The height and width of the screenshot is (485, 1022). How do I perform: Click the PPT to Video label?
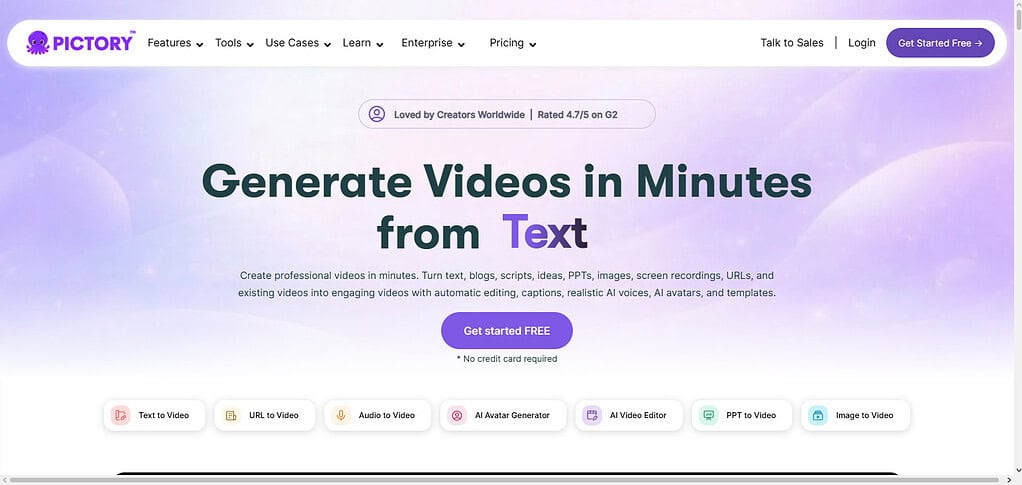(x=751, y=415)
